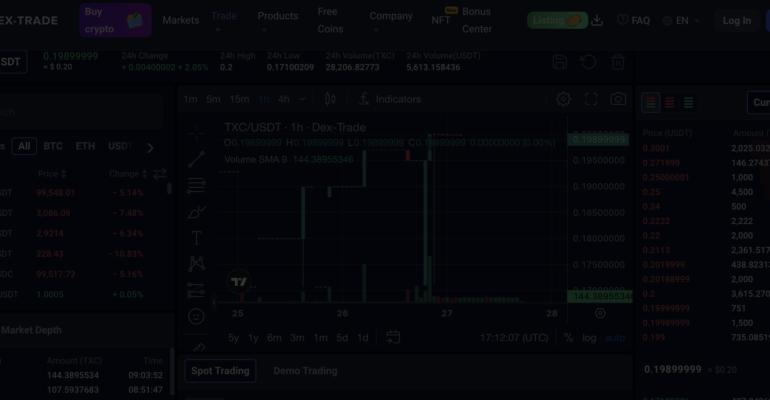
Task: Select the 5m chart interval
Action: point(213,99)
